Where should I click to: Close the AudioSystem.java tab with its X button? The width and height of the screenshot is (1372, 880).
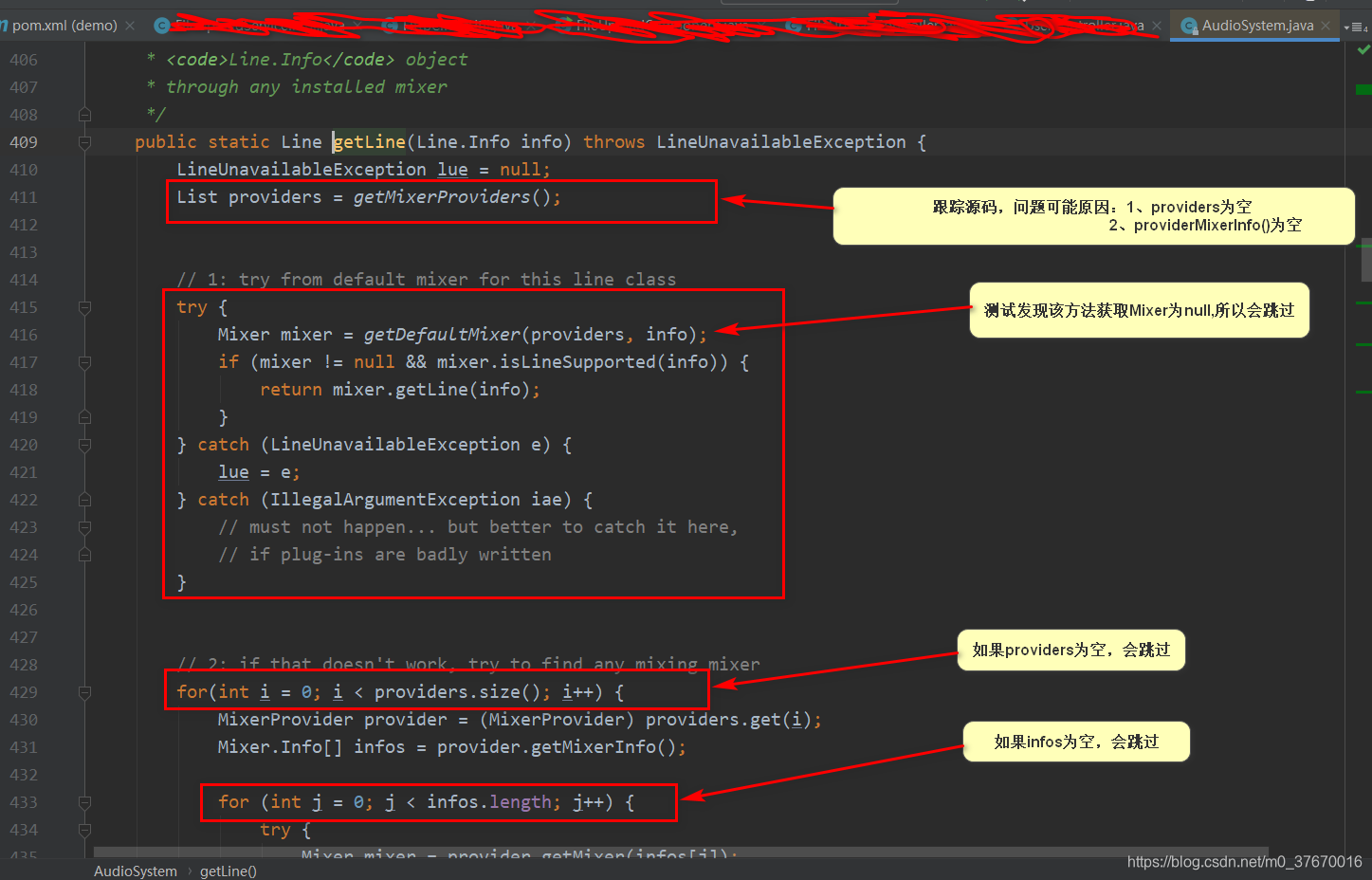pos(1326,26)
